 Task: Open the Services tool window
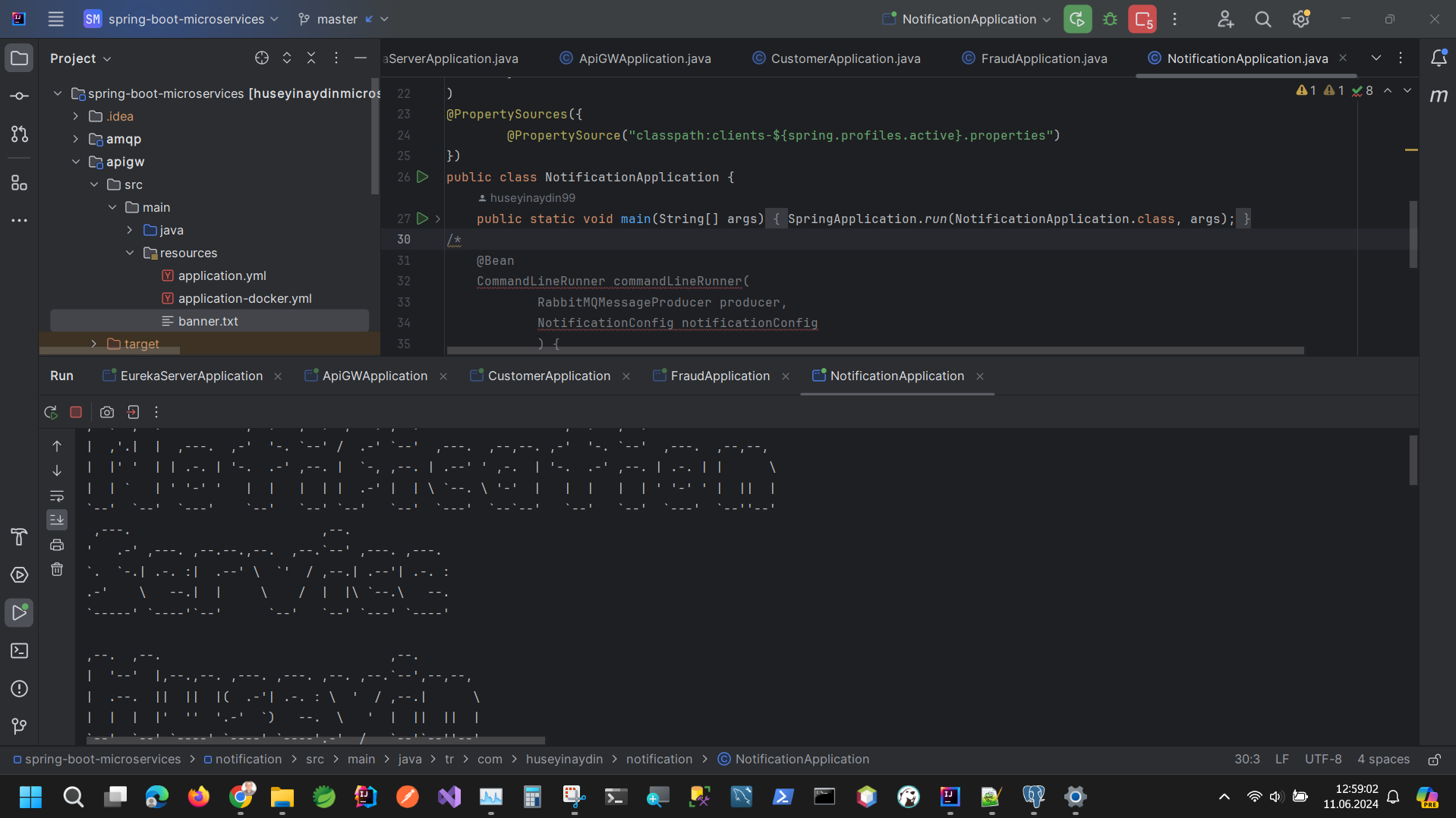pyautogui.click(x=20, y=575)
